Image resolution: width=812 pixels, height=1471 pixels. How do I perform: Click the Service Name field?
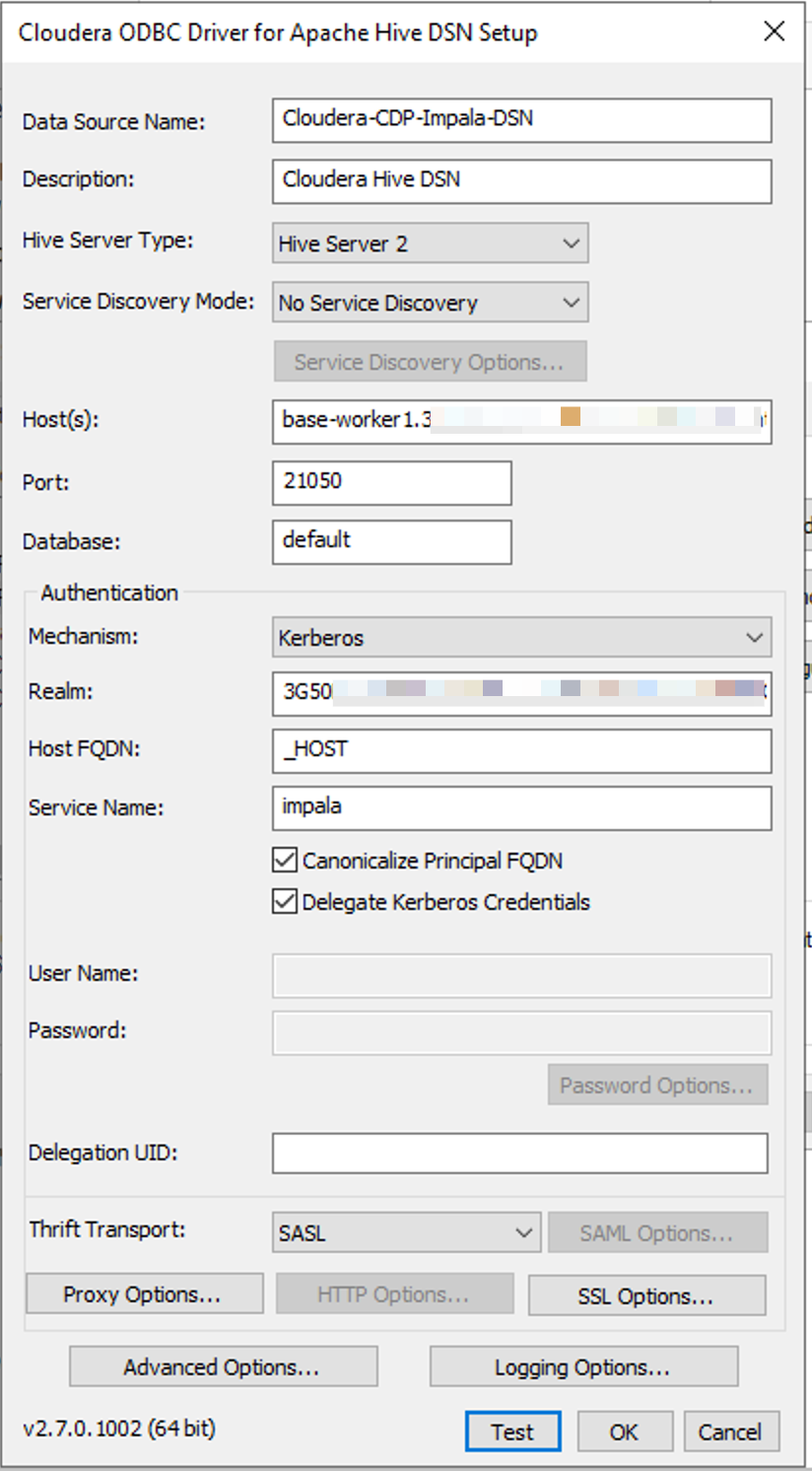(521, 807)
